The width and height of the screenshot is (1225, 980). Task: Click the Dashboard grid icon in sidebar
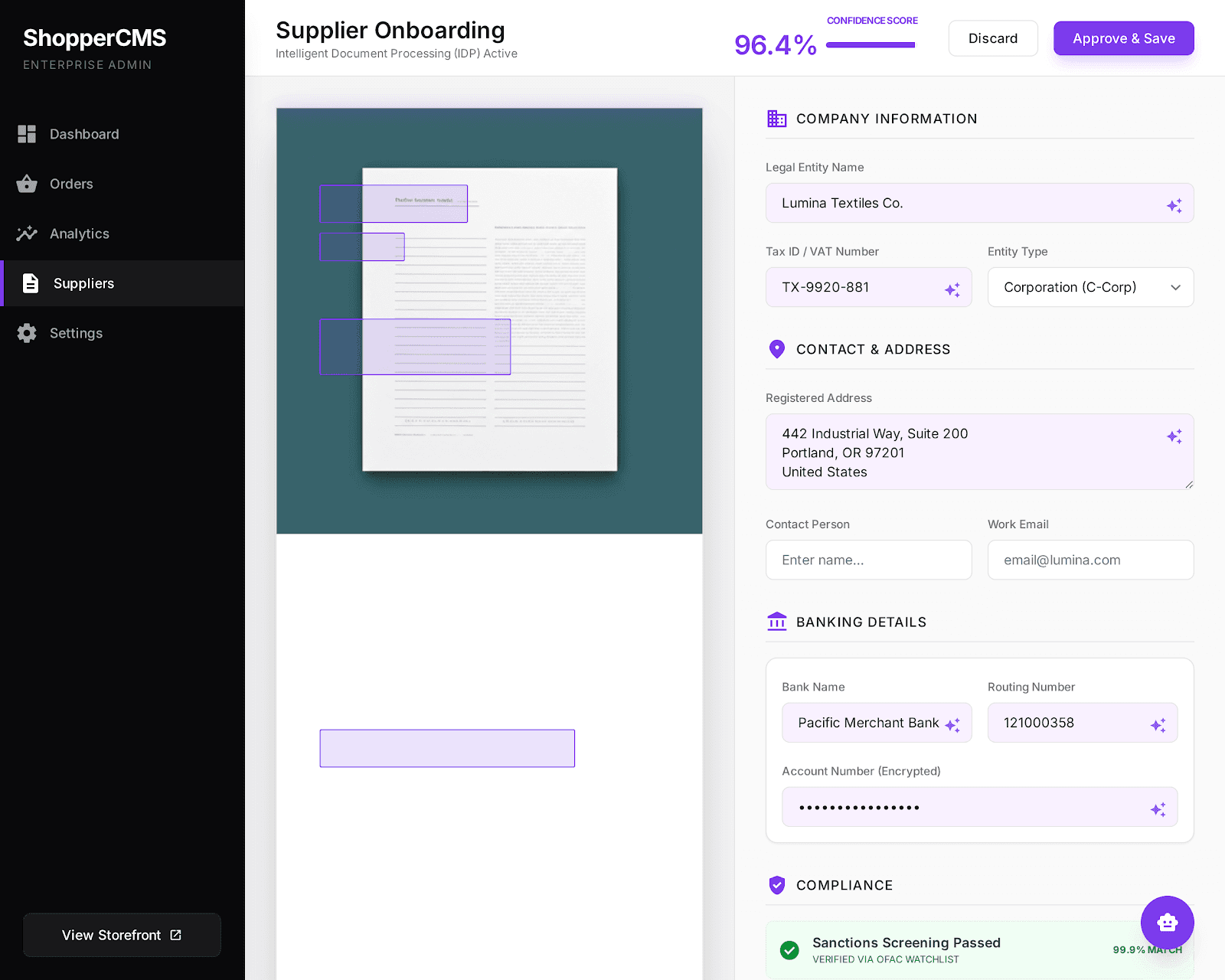coord(27,134)
